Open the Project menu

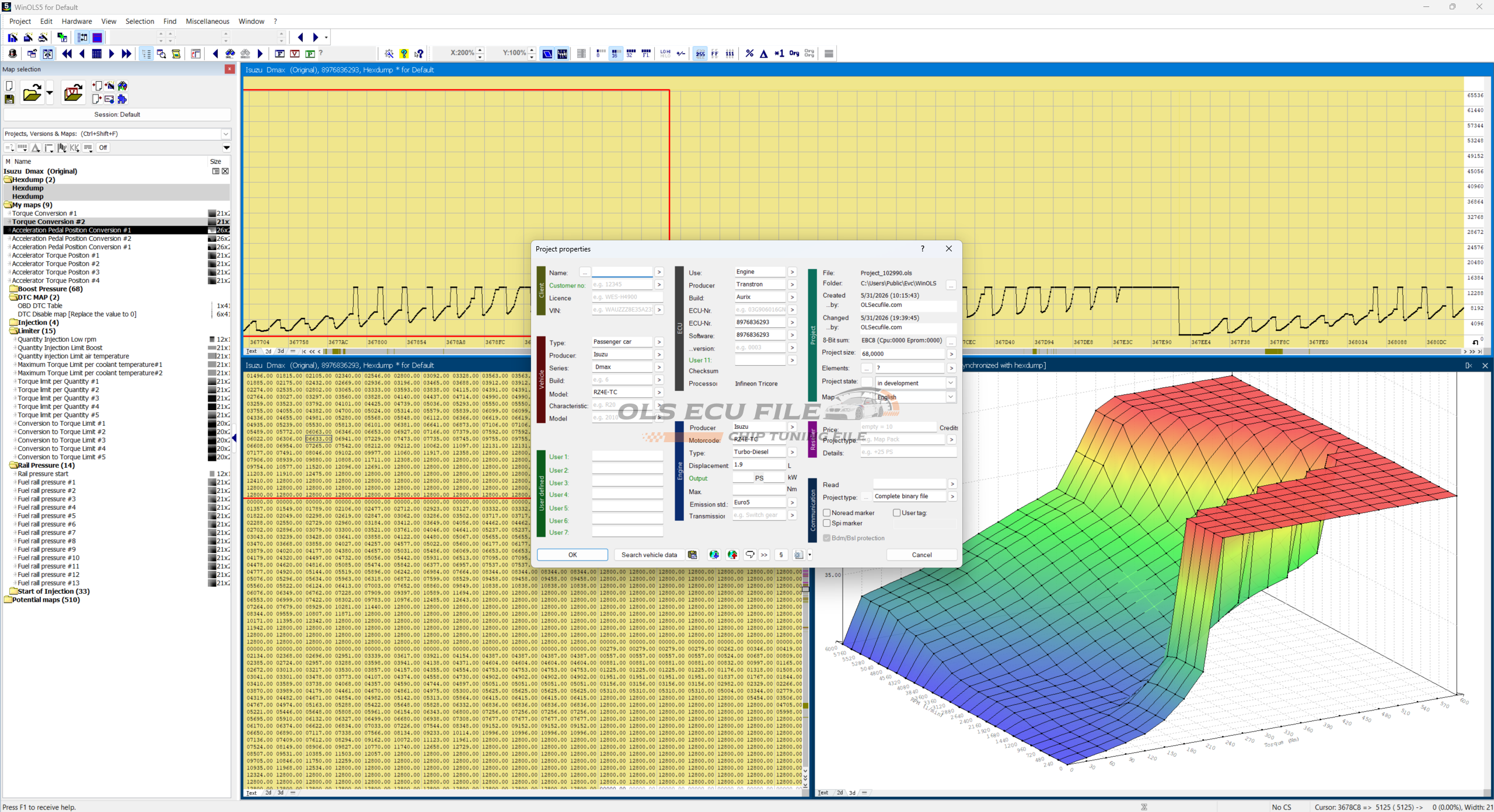[20, 22]
